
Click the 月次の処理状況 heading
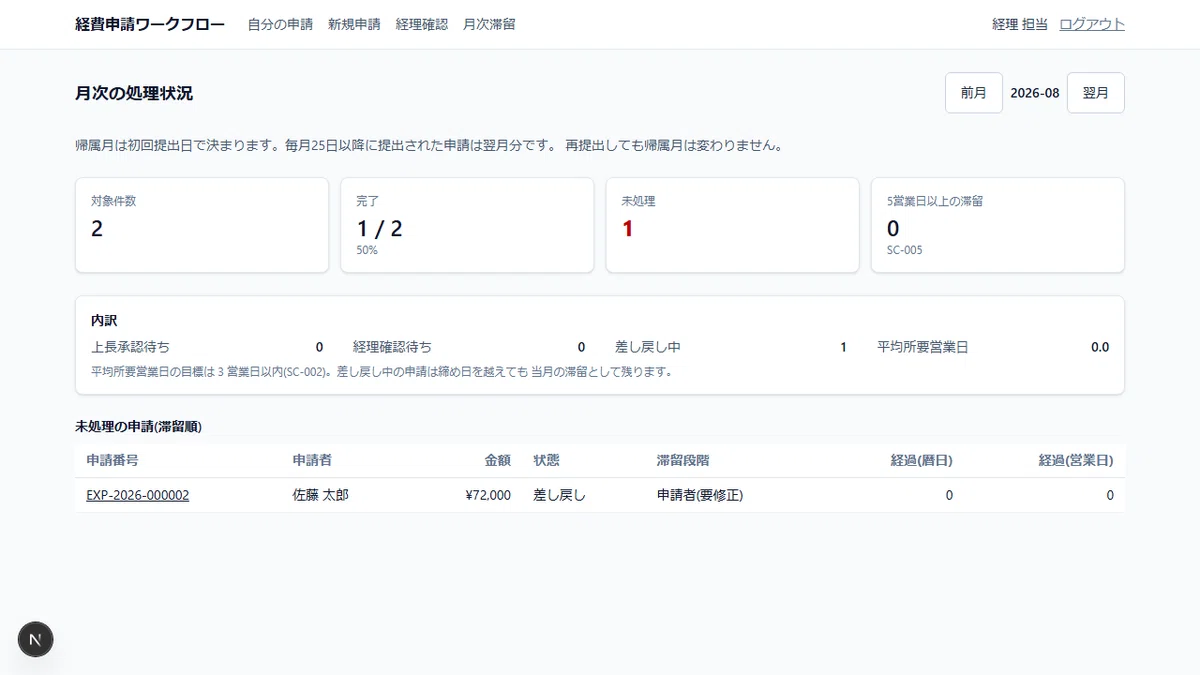[x=134, y=93]
